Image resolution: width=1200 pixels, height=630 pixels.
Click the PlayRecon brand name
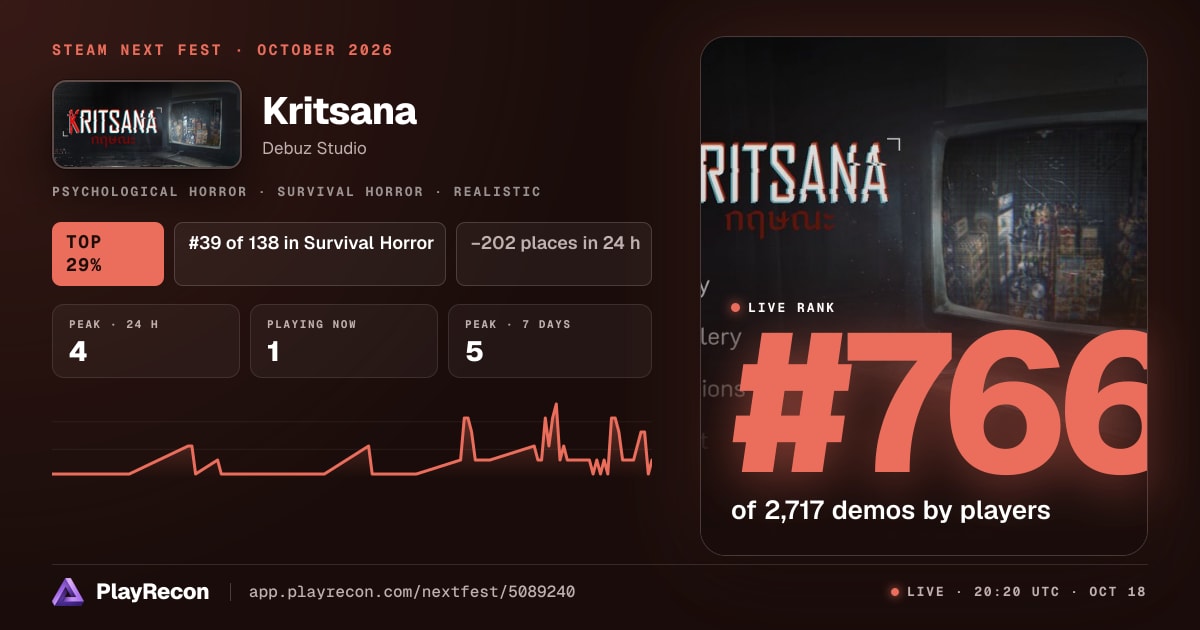tap(152, 592)
